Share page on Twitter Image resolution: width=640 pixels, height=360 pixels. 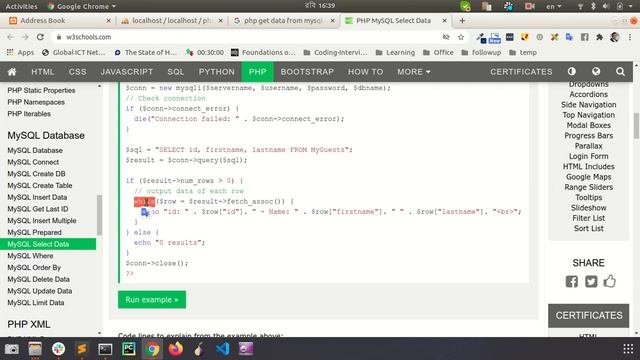pyautogui.click(x=591, y=281)
